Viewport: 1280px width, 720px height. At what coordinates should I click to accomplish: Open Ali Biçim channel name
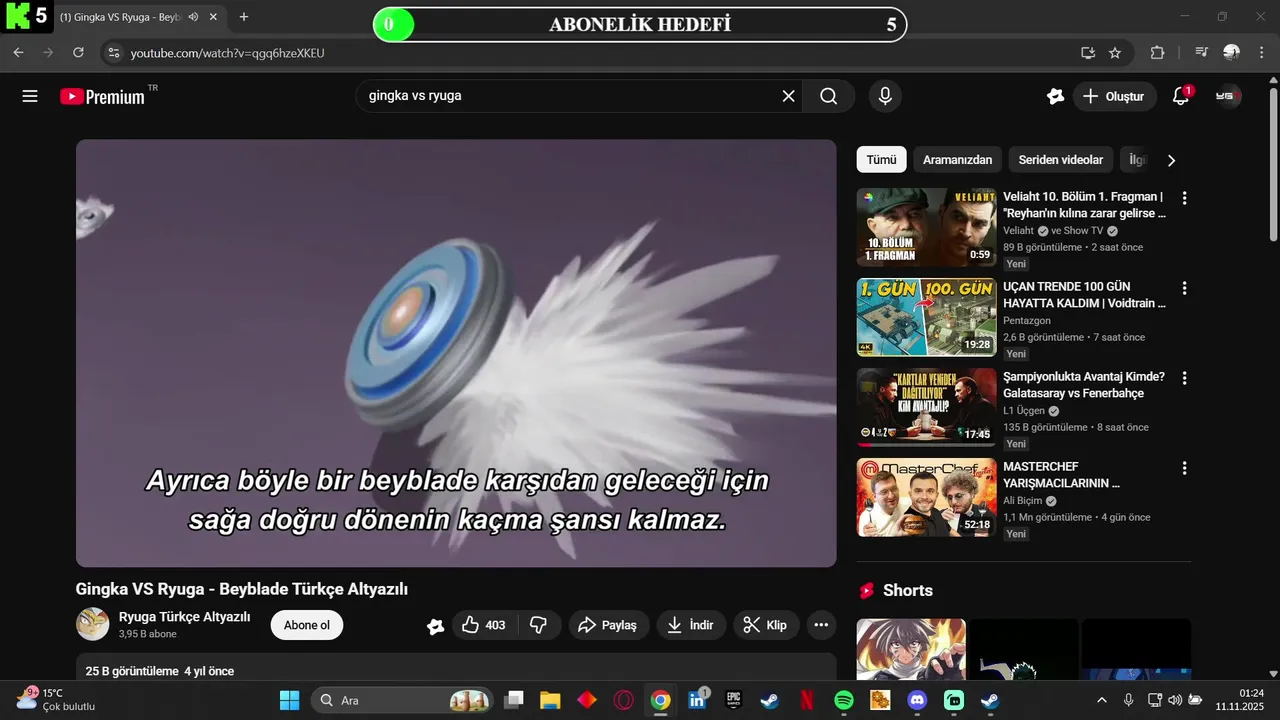1023,500
